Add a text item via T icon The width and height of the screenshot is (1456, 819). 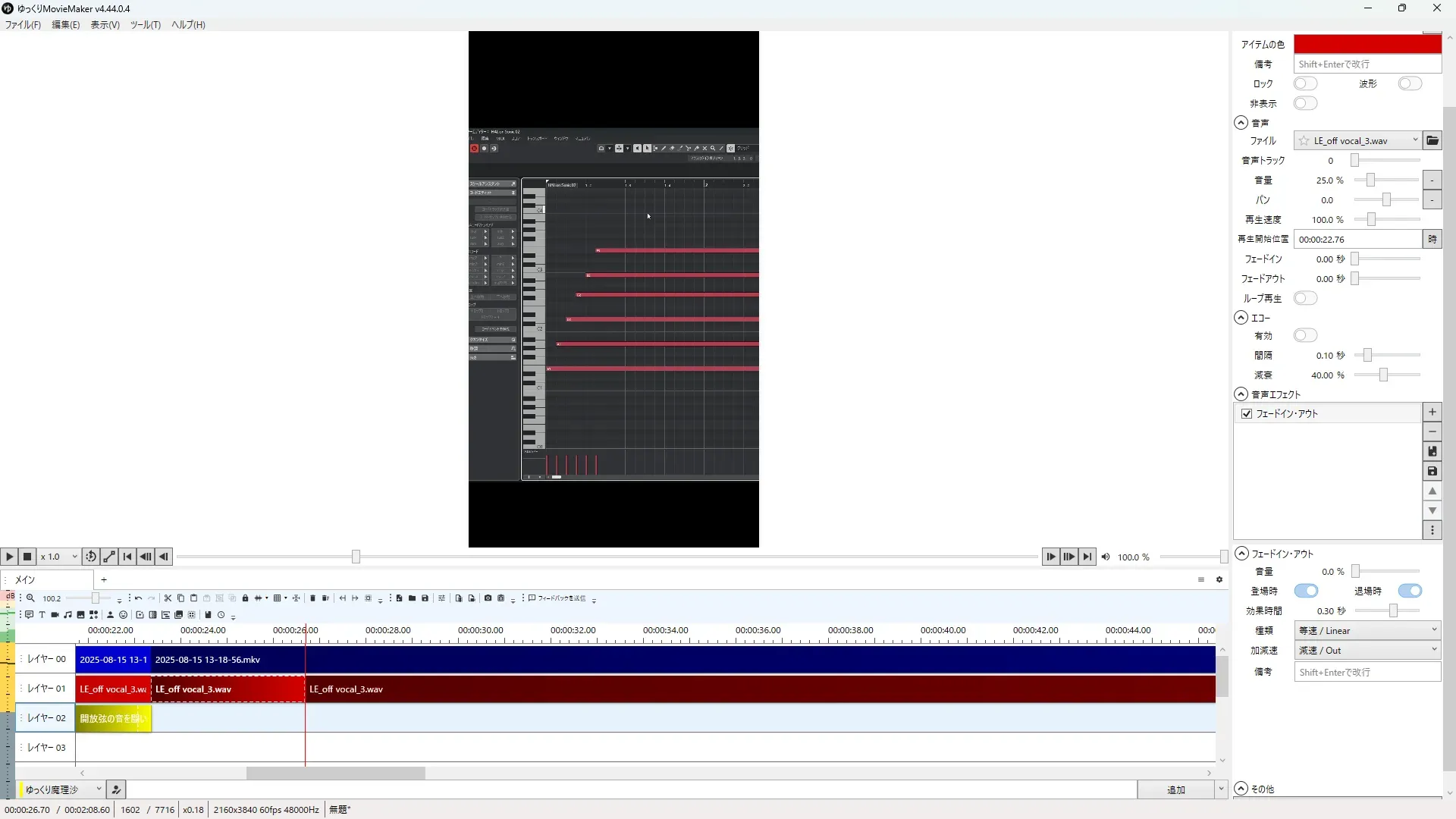coord(42,615)
